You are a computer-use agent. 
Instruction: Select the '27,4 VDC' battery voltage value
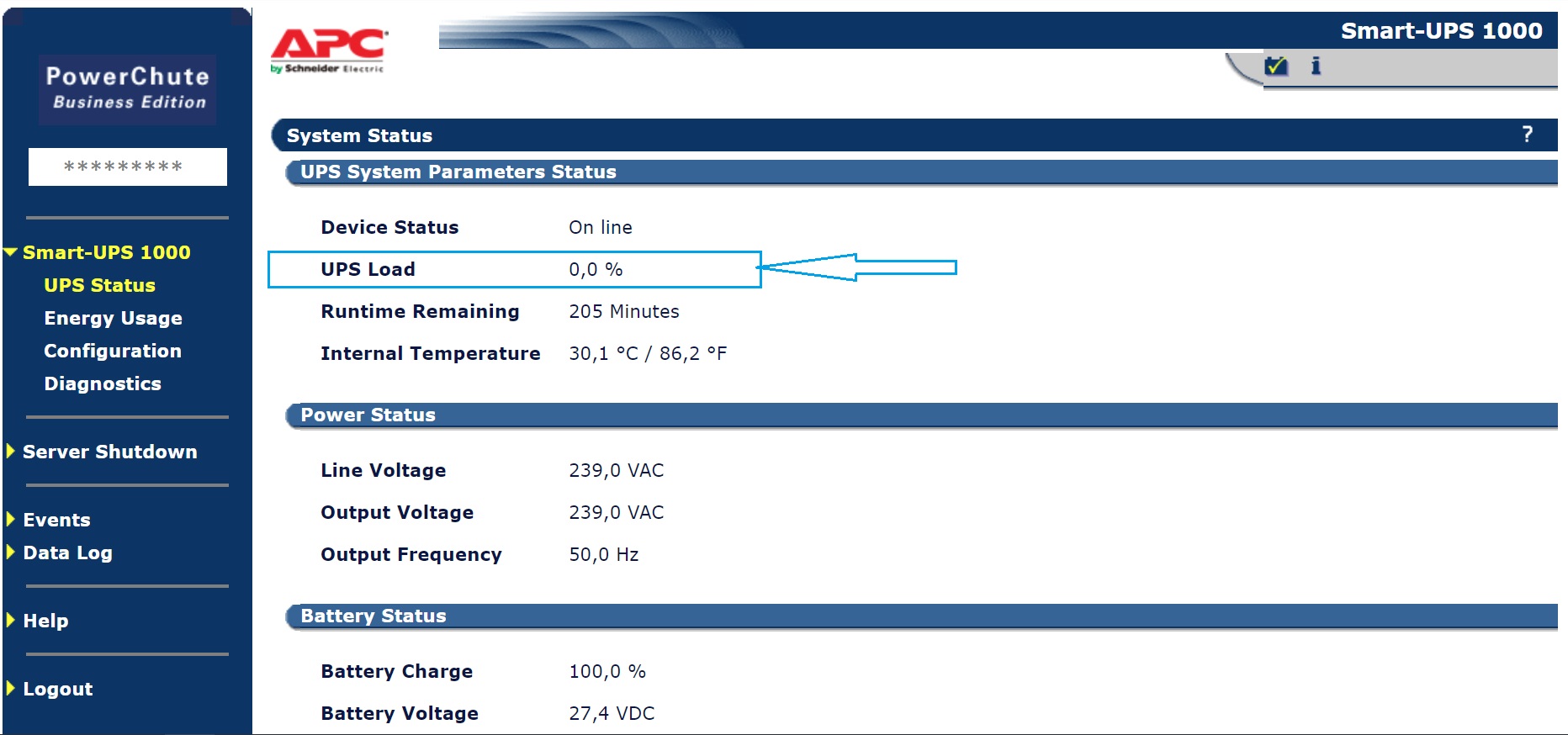tap(612, 713)
